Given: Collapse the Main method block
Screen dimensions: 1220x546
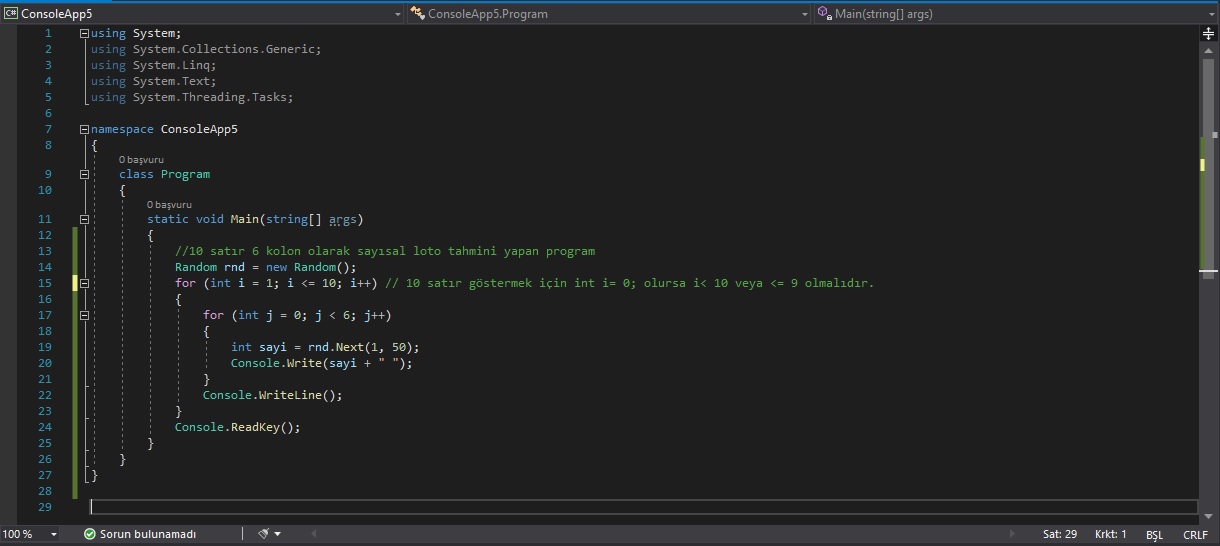Looking at the screenshot, I should pos(84,219).
